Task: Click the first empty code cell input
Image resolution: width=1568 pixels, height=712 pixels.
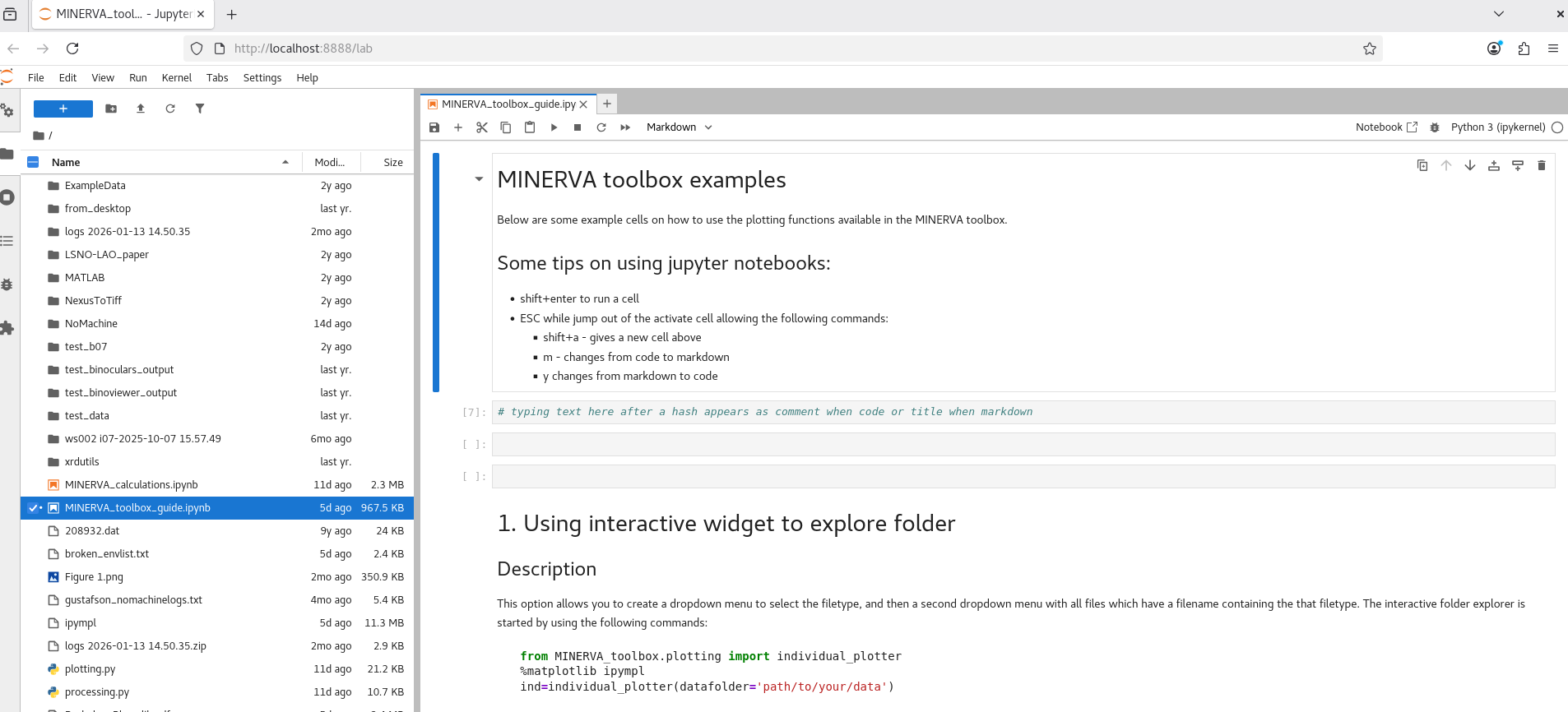Action: tap(1023, 445)
